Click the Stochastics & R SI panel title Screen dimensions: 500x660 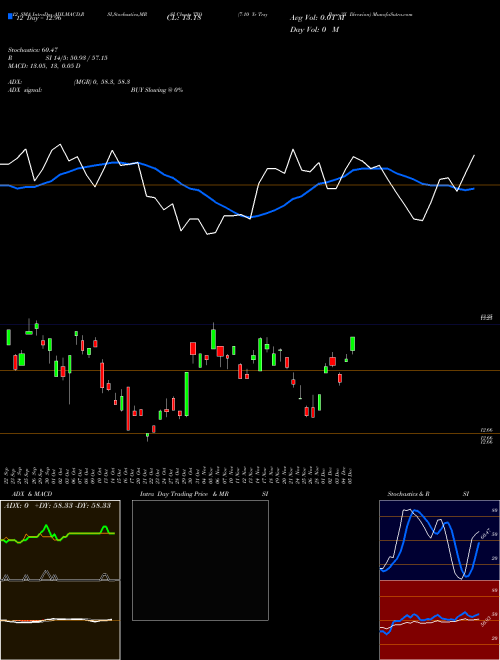click(428, 494)
